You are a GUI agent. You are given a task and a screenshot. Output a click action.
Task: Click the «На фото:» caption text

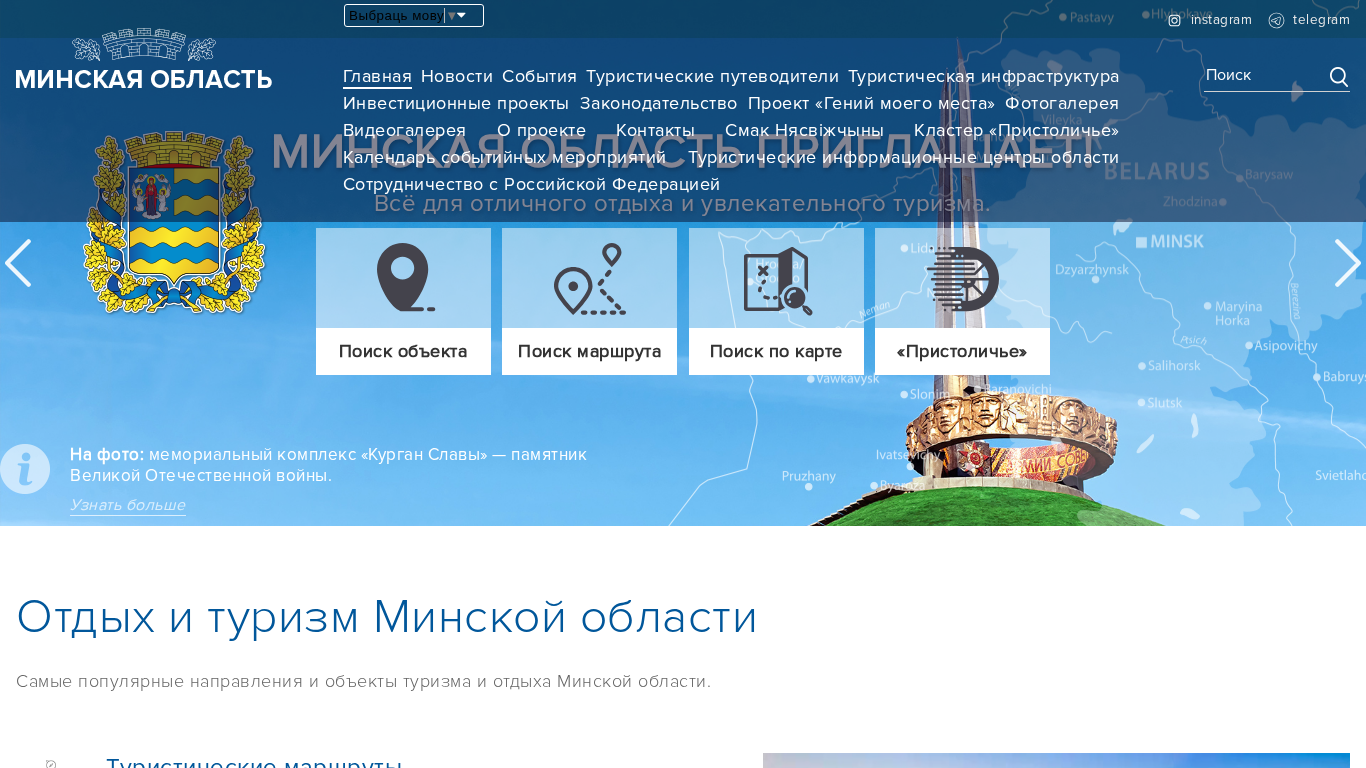107,455
